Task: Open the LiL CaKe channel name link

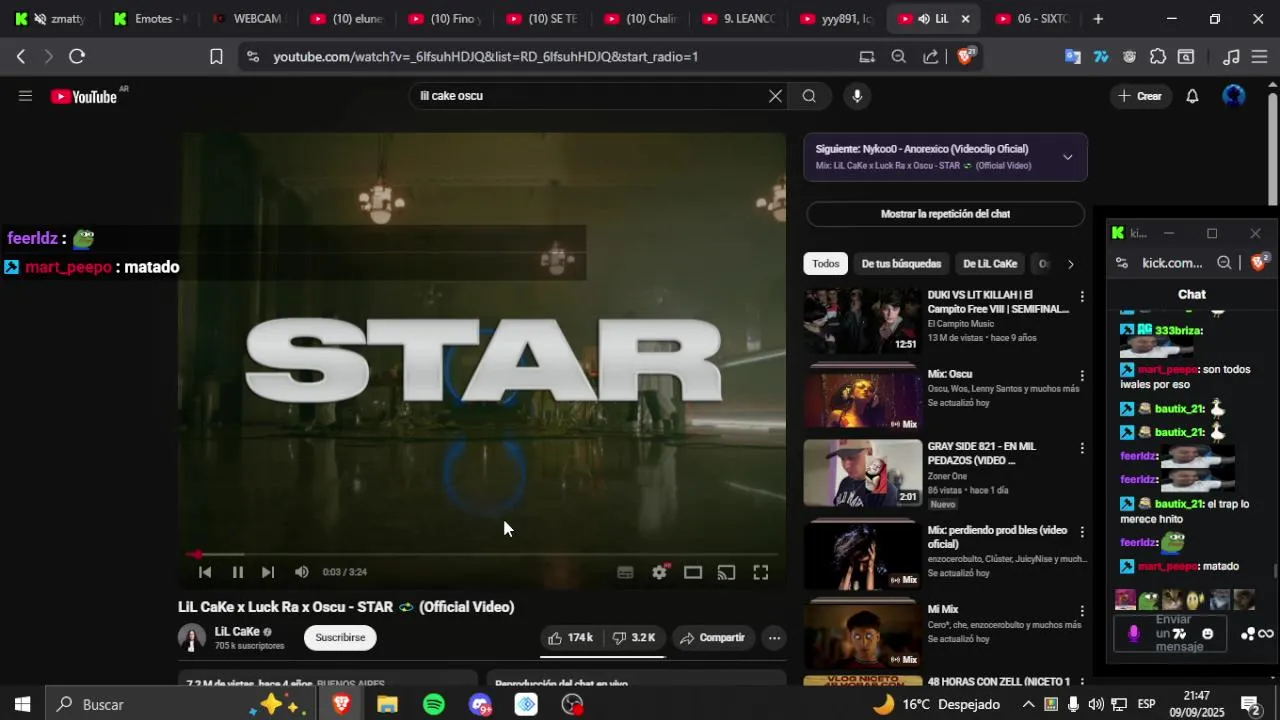Action: [237, 632]
